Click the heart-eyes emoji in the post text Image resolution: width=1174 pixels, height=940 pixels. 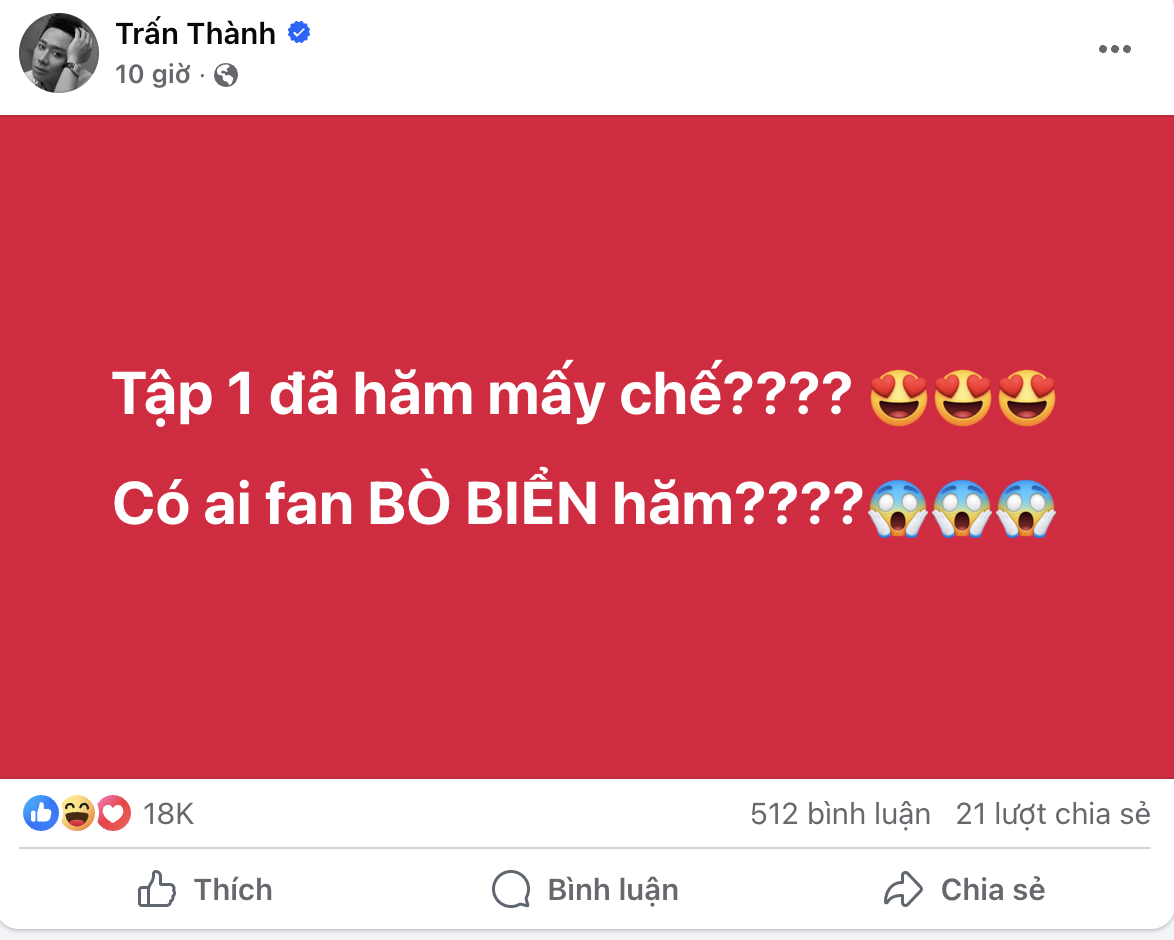click(x=898, y=397)
